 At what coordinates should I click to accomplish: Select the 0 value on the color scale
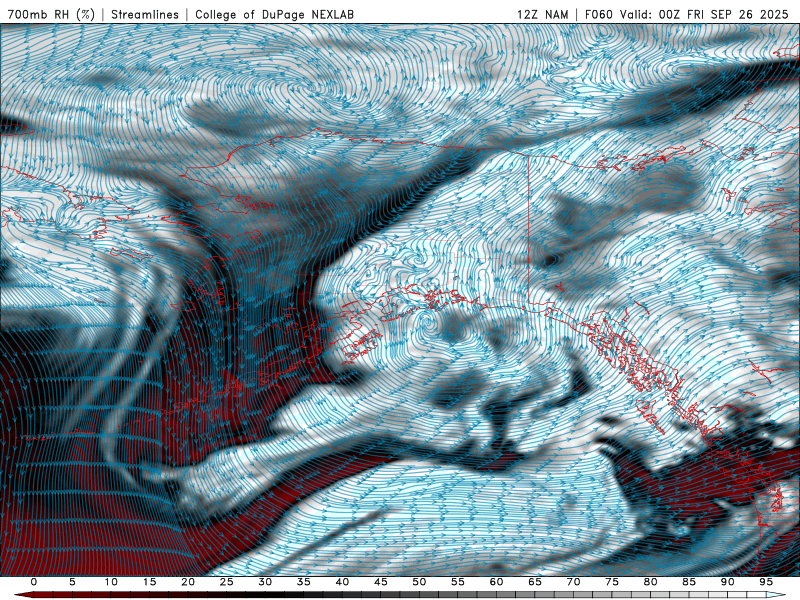point(34,582)
